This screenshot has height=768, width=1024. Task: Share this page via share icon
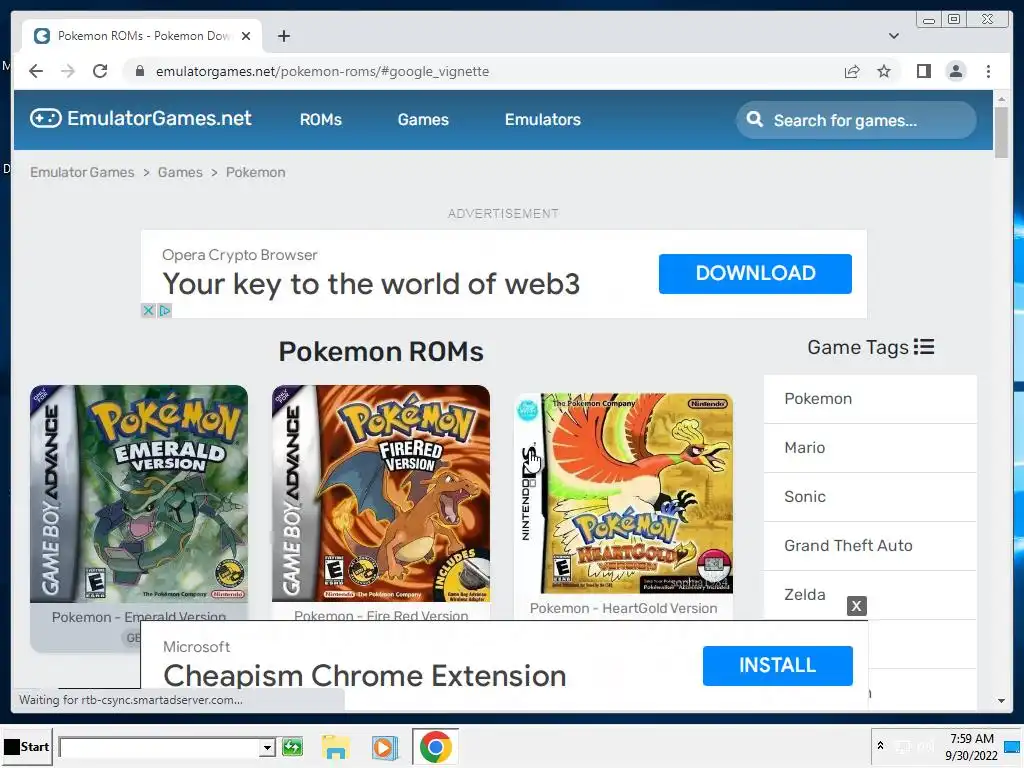pos(852,72)
